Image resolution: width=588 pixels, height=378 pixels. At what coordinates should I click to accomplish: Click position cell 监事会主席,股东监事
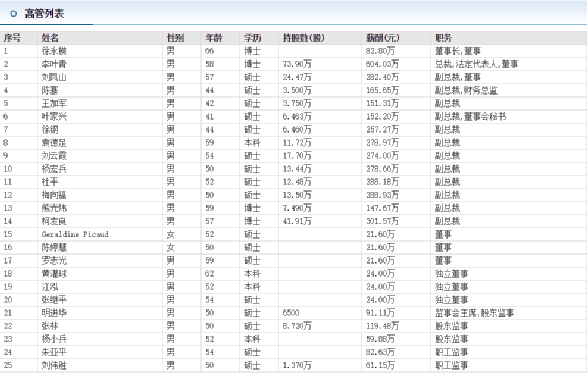474,313
